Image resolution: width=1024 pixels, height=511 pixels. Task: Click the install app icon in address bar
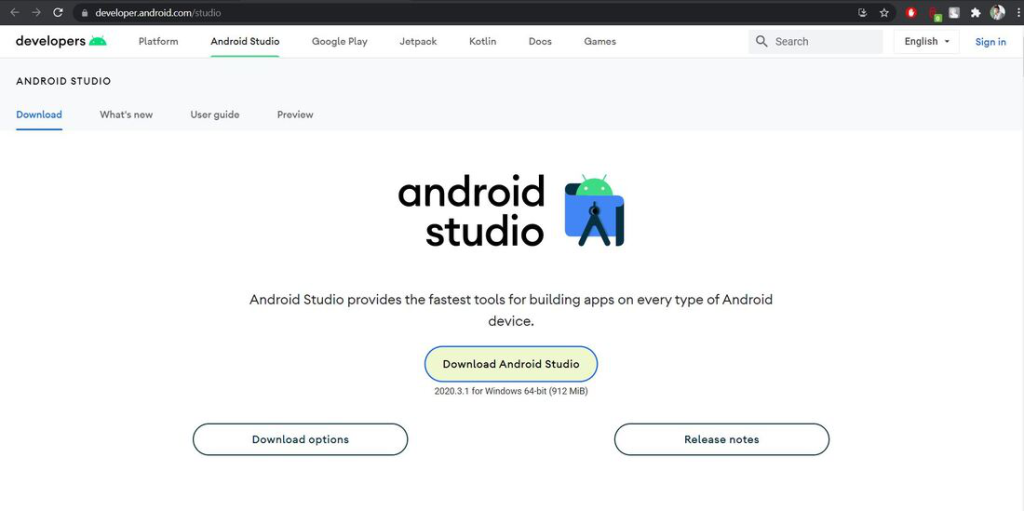pos(862,13)
